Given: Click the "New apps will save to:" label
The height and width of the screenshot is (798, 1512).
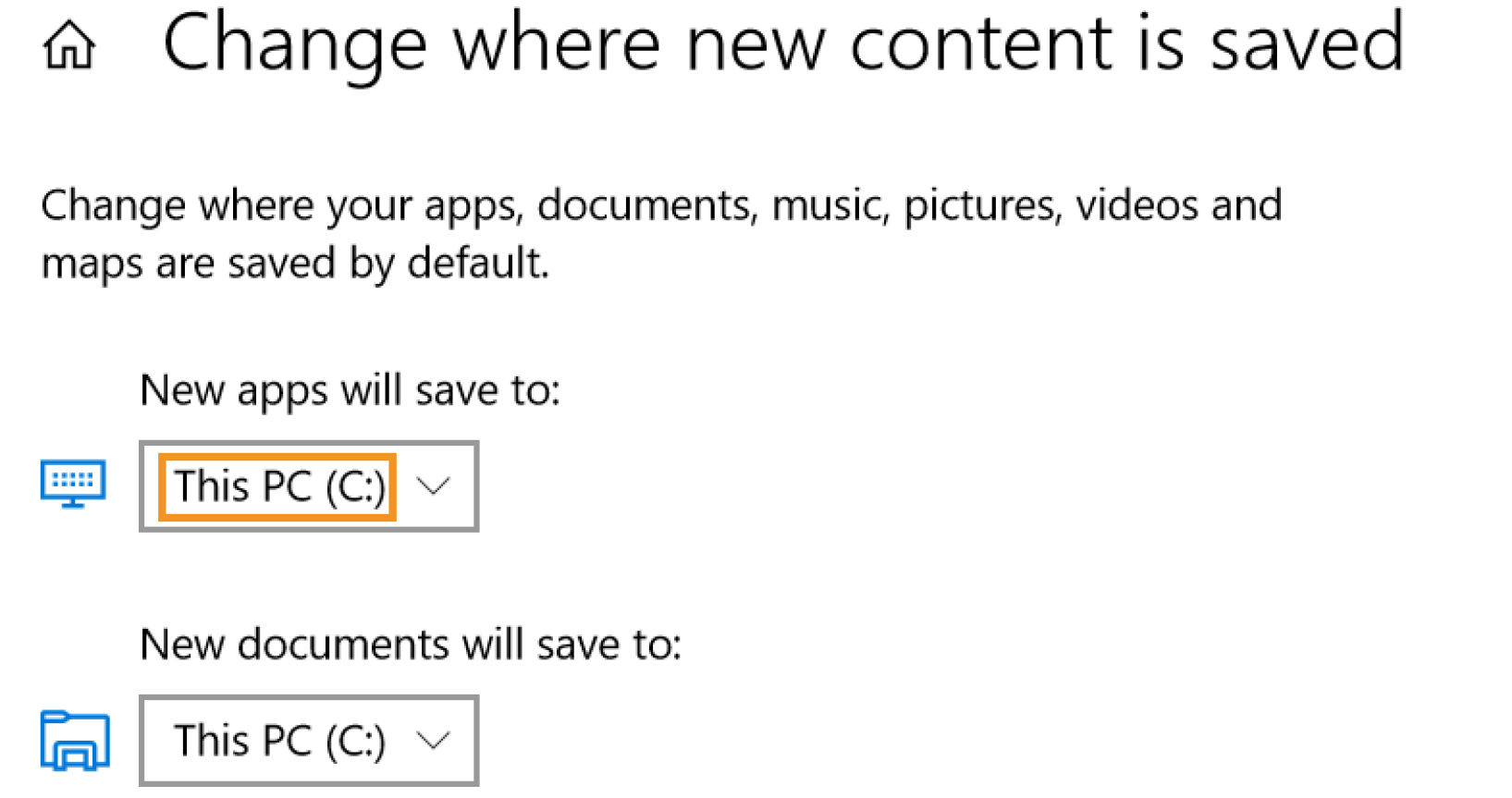Looking at the screenshot, I should [x=350, y=390].
